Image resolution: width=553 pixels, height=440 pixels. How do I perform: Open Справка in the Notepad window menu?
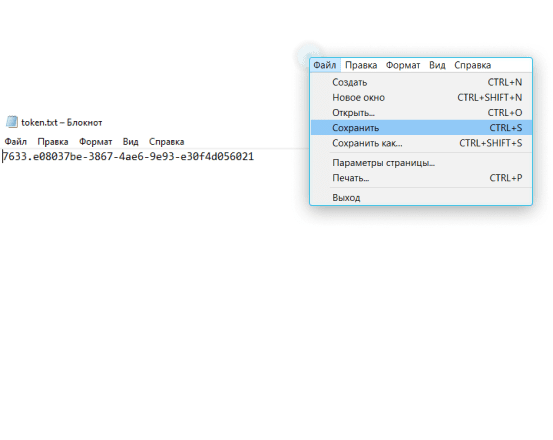166,142
